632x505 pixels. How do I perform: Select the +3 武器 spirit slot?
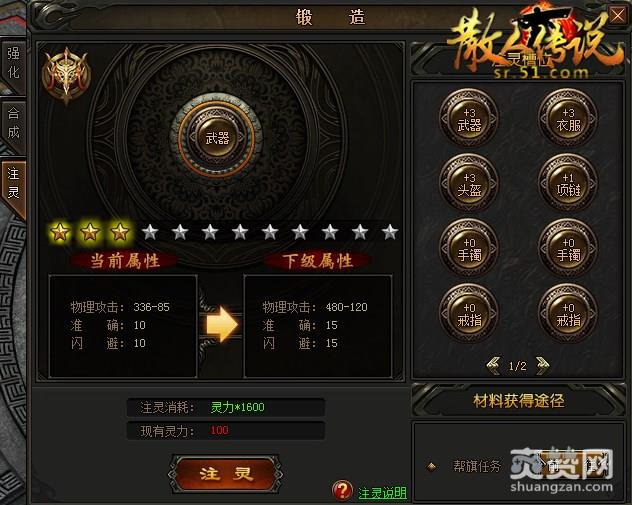coord(469,119)
